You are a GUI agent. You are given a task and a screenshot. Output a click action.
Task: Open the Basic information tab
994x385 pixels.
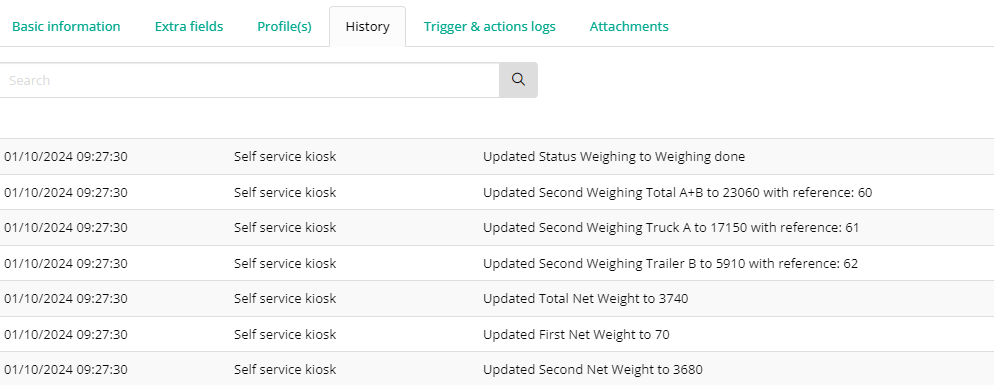pos(66,27)
